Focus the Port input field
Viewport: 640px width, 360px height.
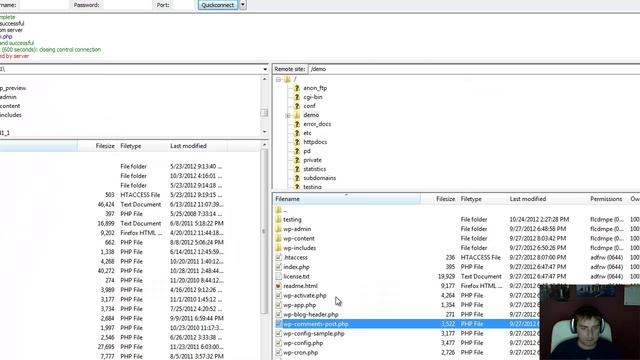tap(184, 5)
